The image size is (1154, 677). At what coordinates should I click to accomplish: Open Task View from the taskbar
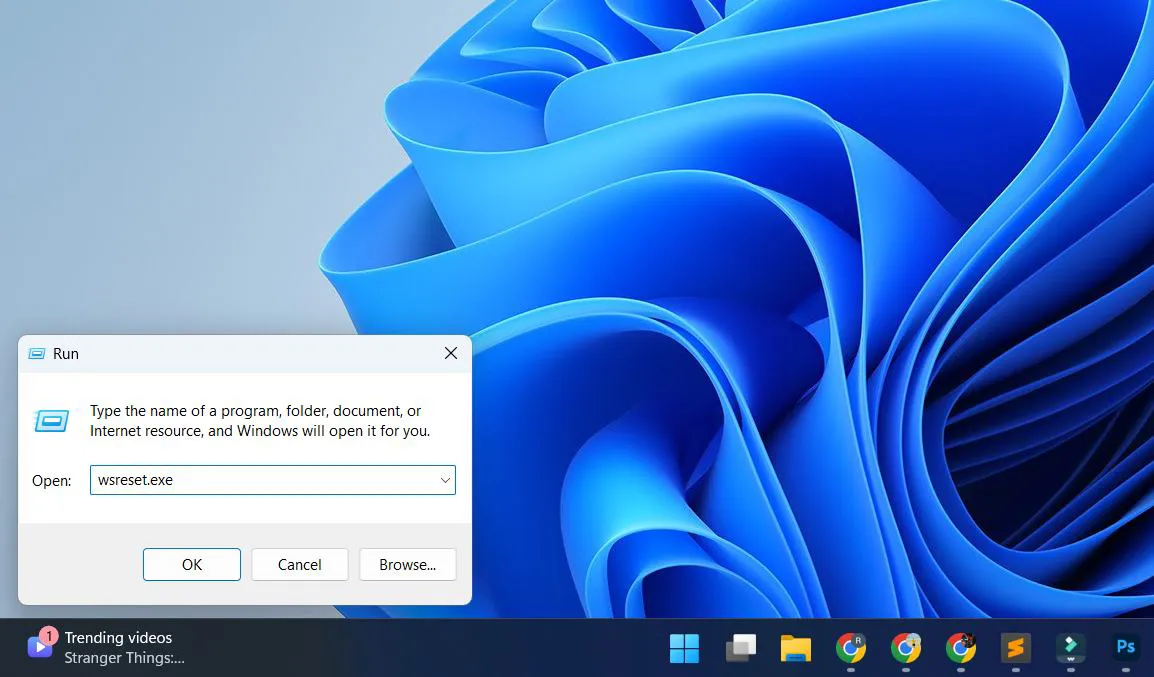coord(740,649)
